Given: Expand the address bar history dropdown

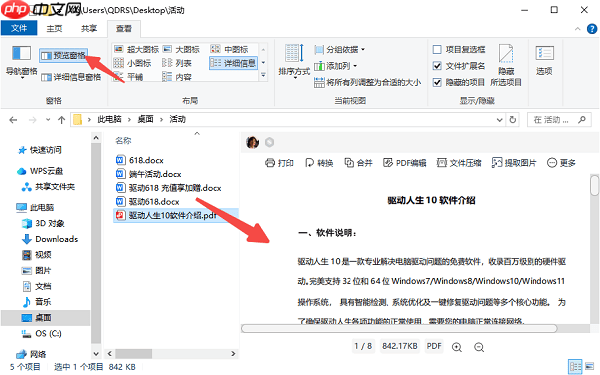Looking at the screenshot, I should [499, 120].
